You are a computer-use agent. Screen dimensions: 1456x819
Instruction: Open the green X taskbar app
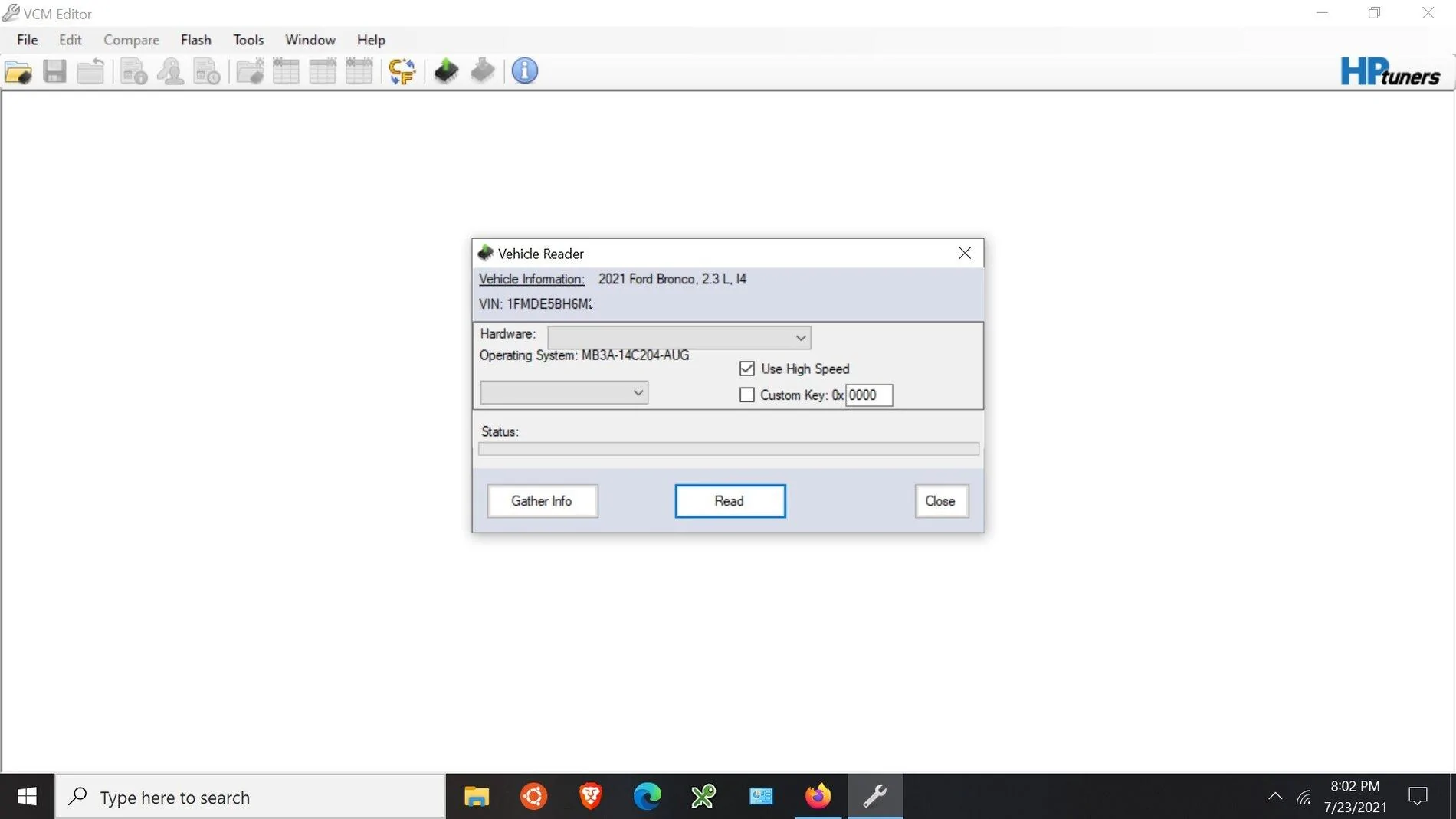(703, 797)
